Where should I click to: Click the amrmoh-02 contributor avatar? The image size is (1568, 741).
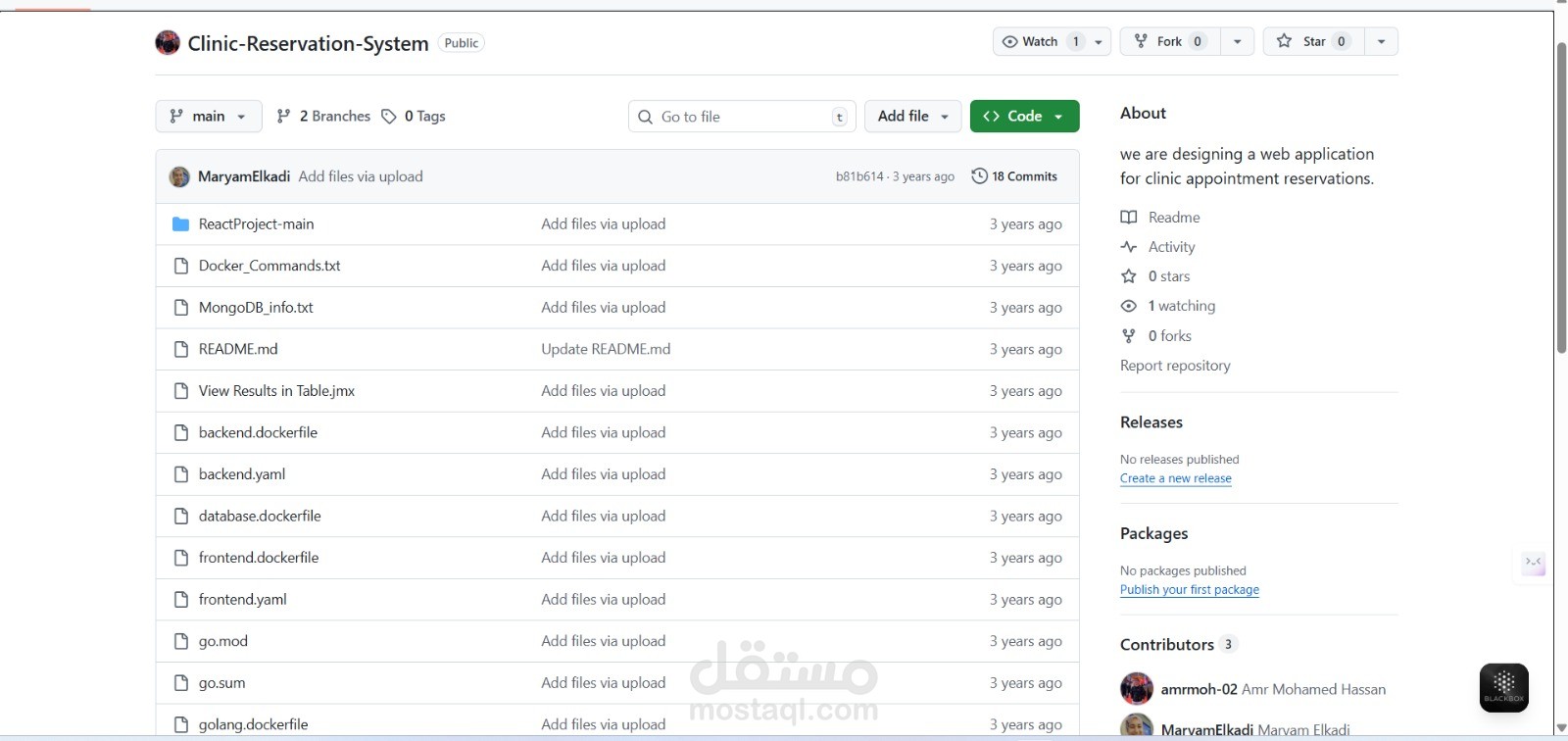1137,689
